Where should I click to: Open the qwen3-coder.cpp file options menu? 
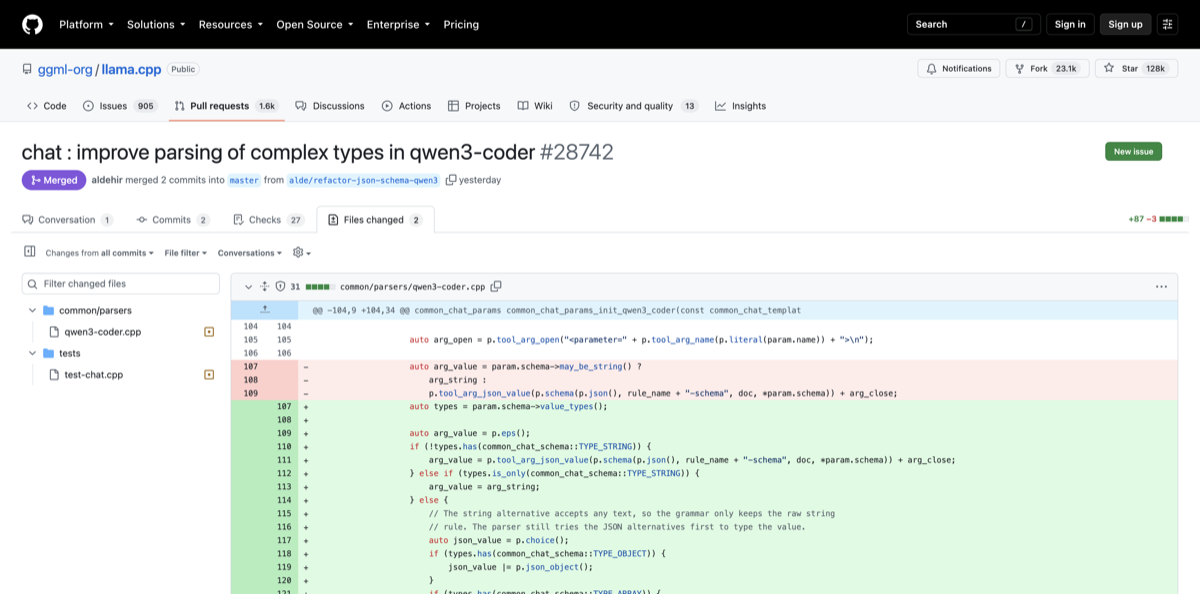coord(1161,287)
